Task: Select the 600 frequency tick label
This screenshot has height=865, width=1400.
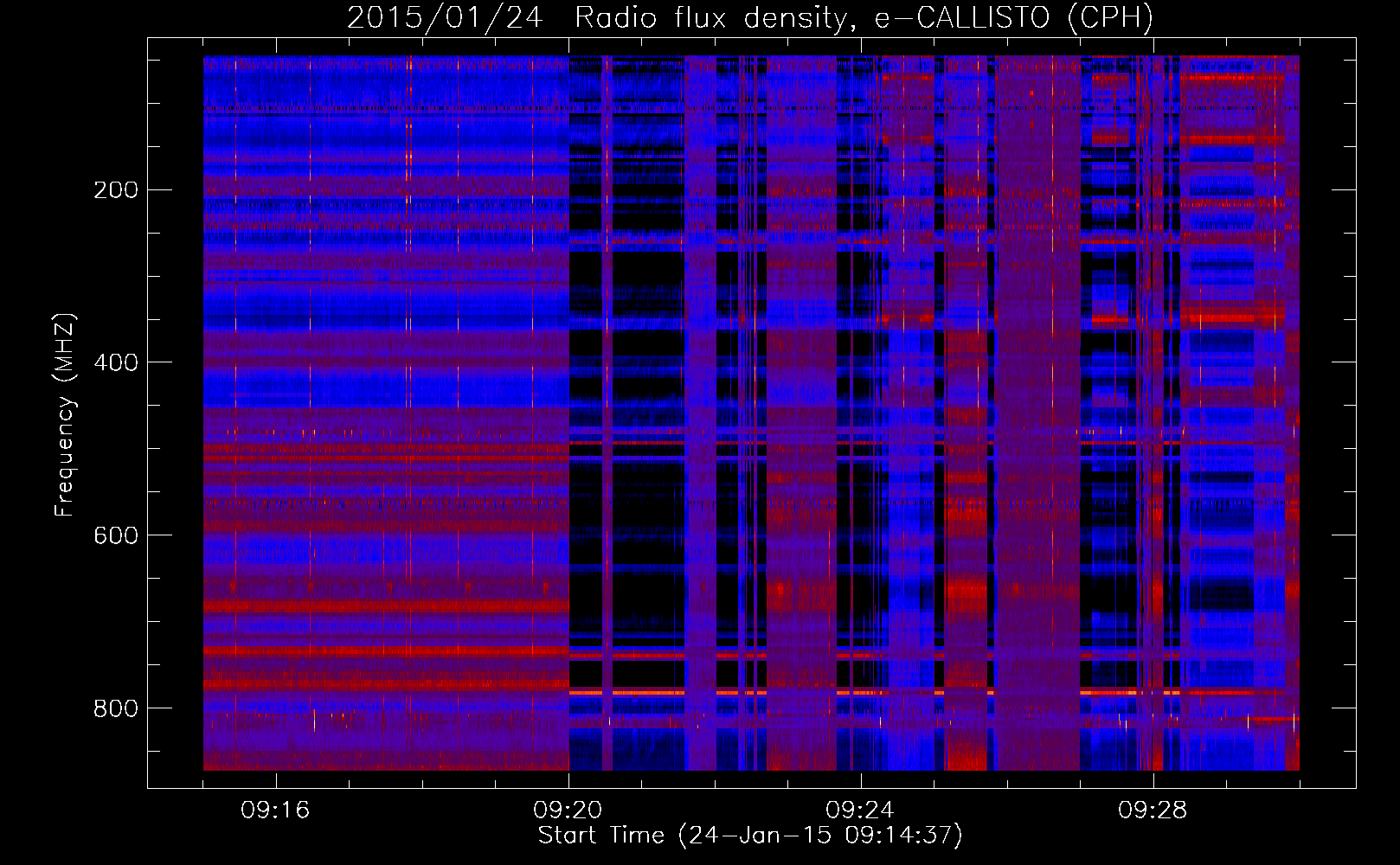Action: 116,535
